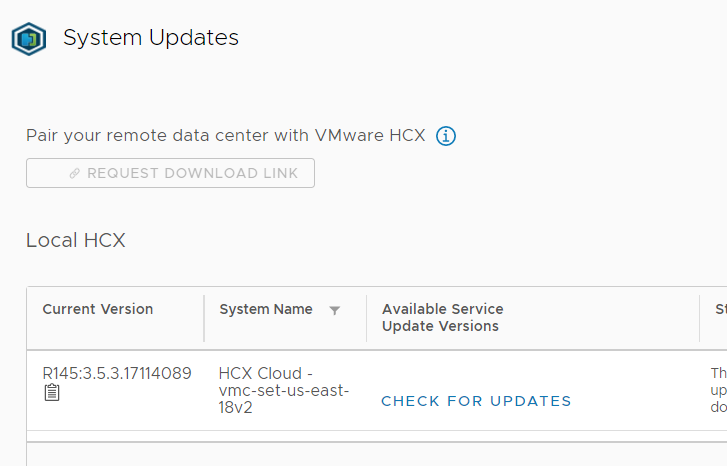Click divider before the Status column
Viewport: 727px width, 466px height.
(700, 318)
